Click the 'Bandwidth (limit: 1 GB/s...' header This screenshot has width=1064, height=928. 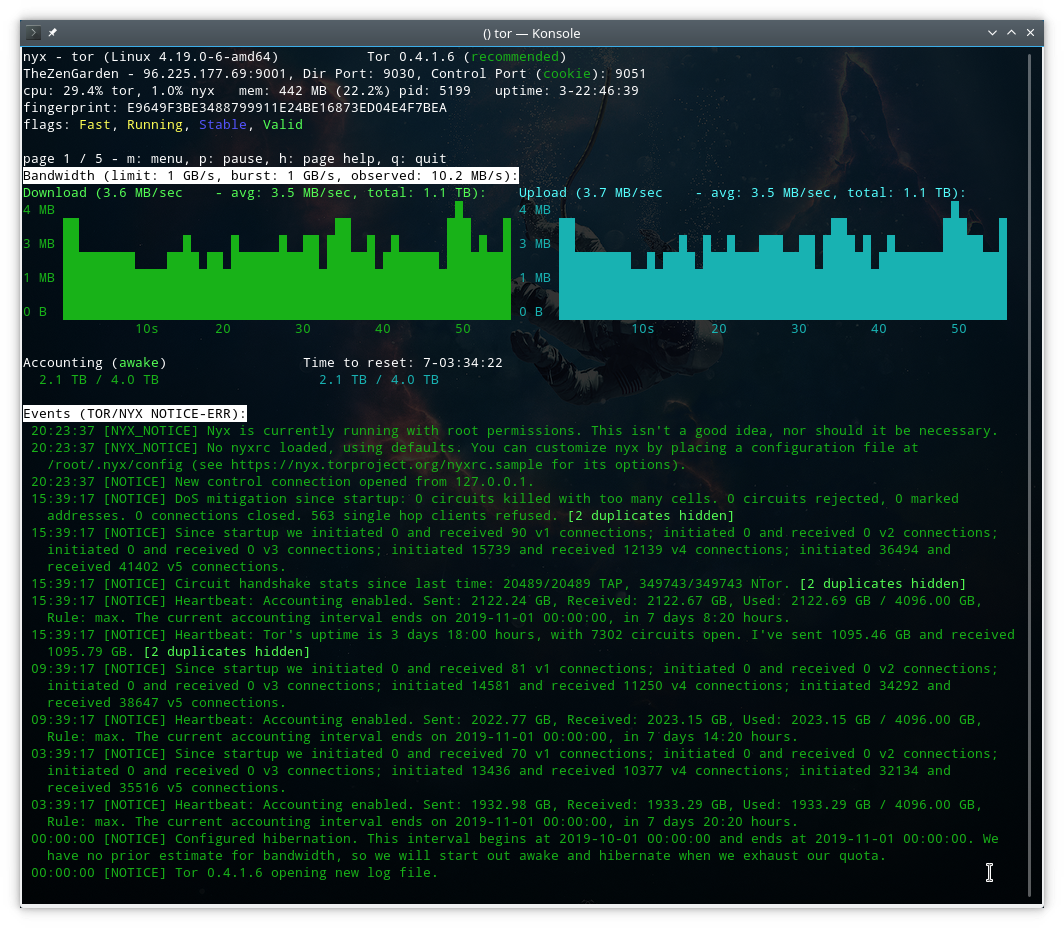coord(271,176)
